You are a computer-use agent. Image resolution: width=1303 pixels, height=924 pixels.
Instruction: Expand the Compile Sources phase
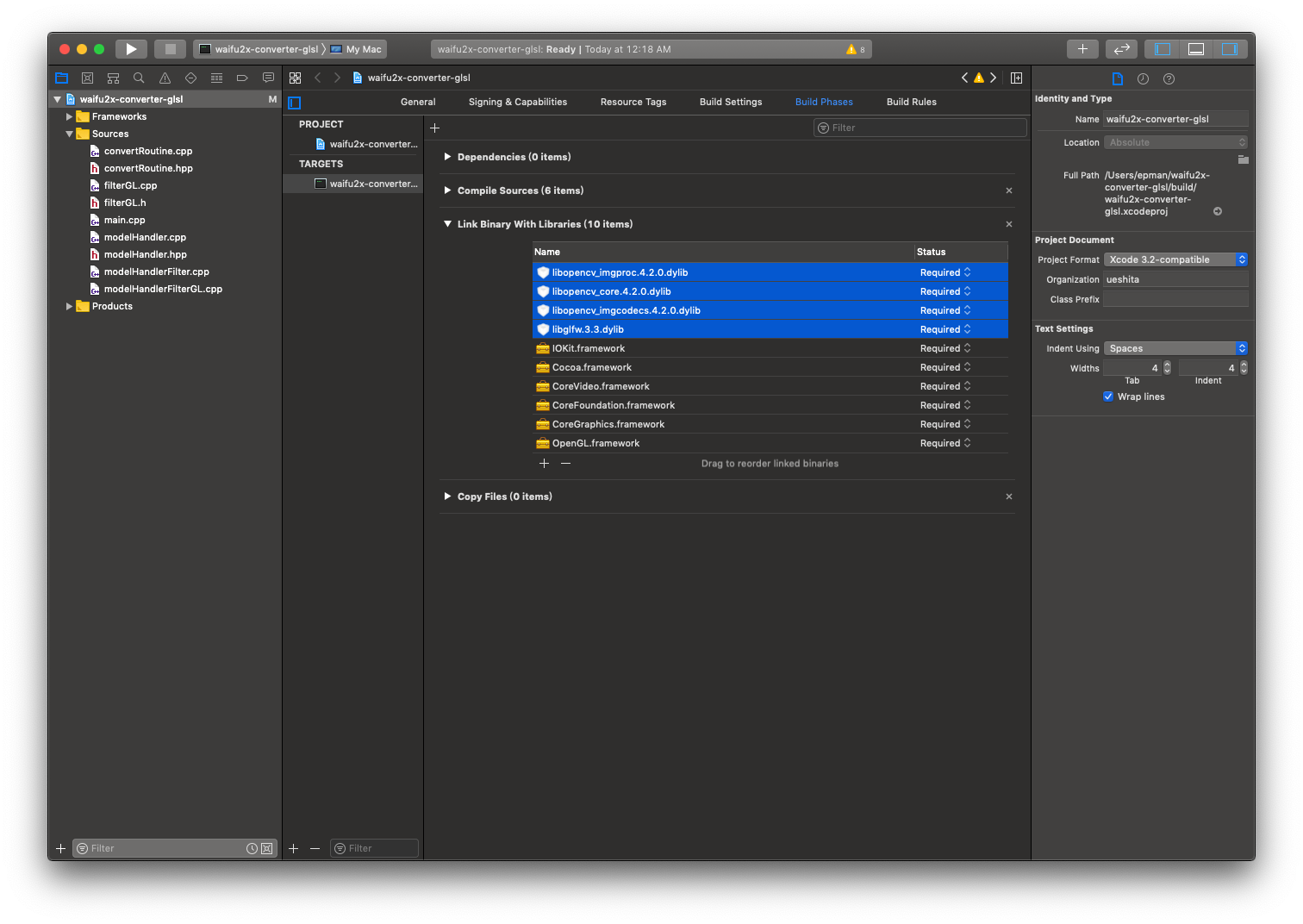(447, 190)
